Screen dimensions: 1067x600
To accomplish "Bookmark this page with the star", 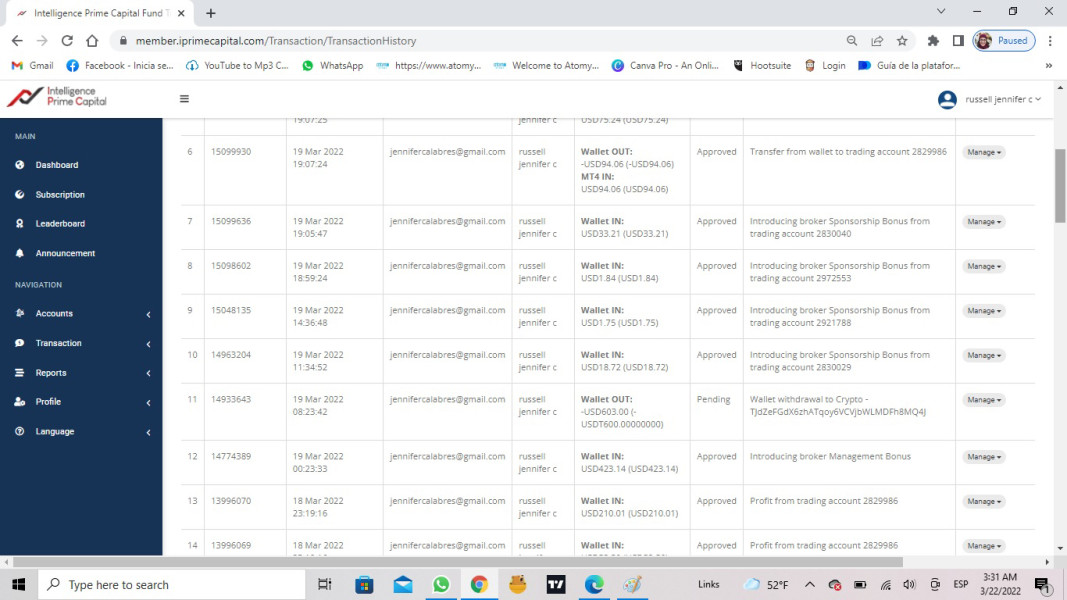I will pos(902,41).
